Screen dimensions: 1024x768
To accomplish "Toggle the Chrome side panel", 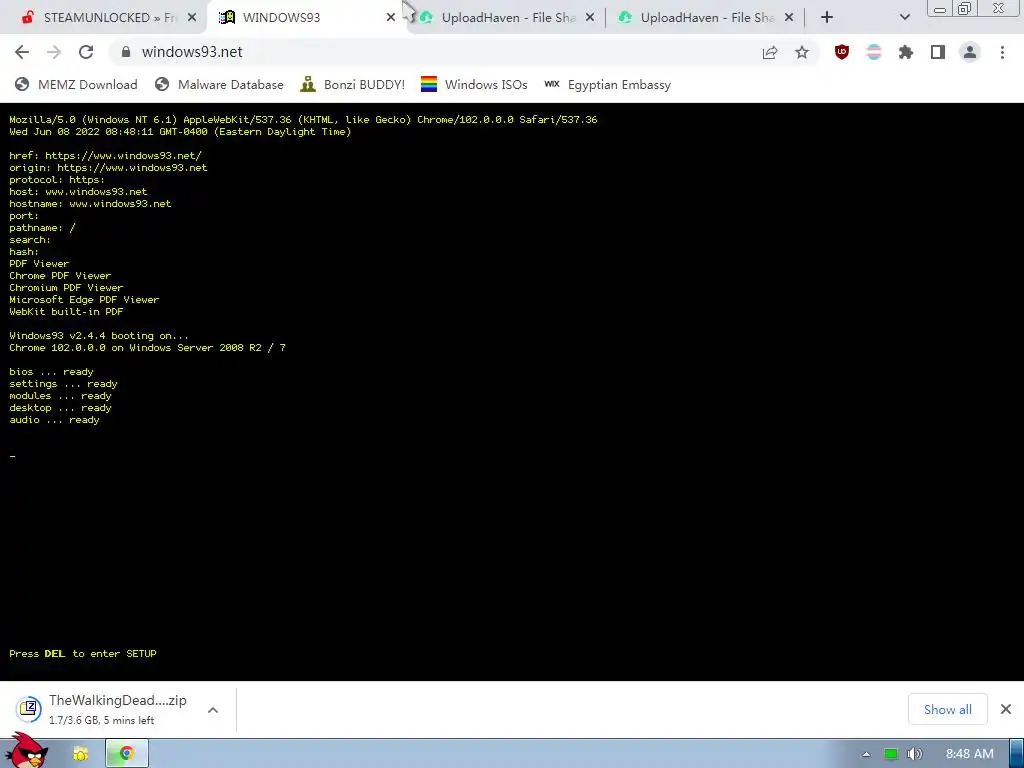I will (x=938, y=52).
